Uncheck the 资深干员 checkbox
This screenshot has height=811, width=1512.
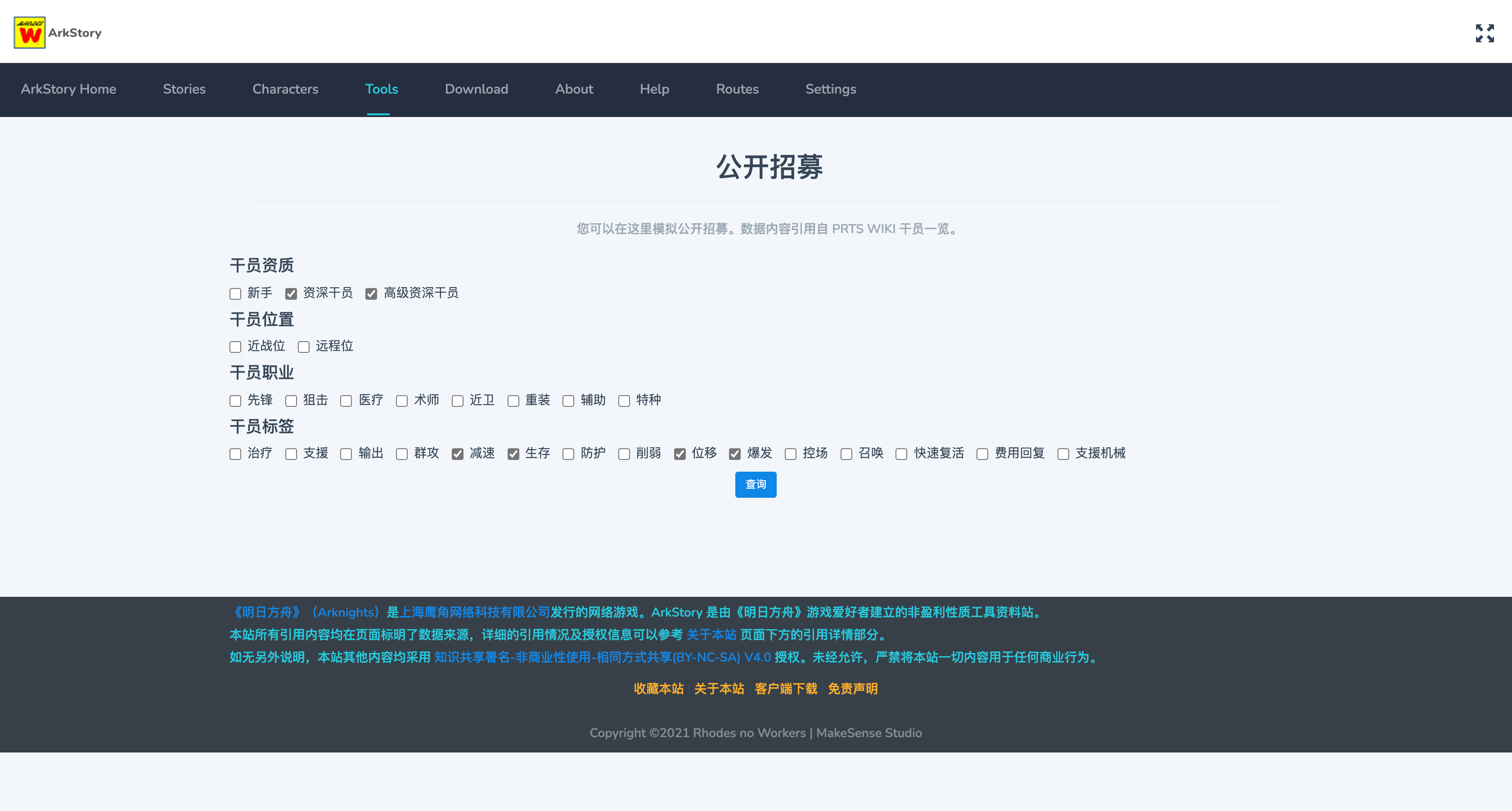click(291, 294)
